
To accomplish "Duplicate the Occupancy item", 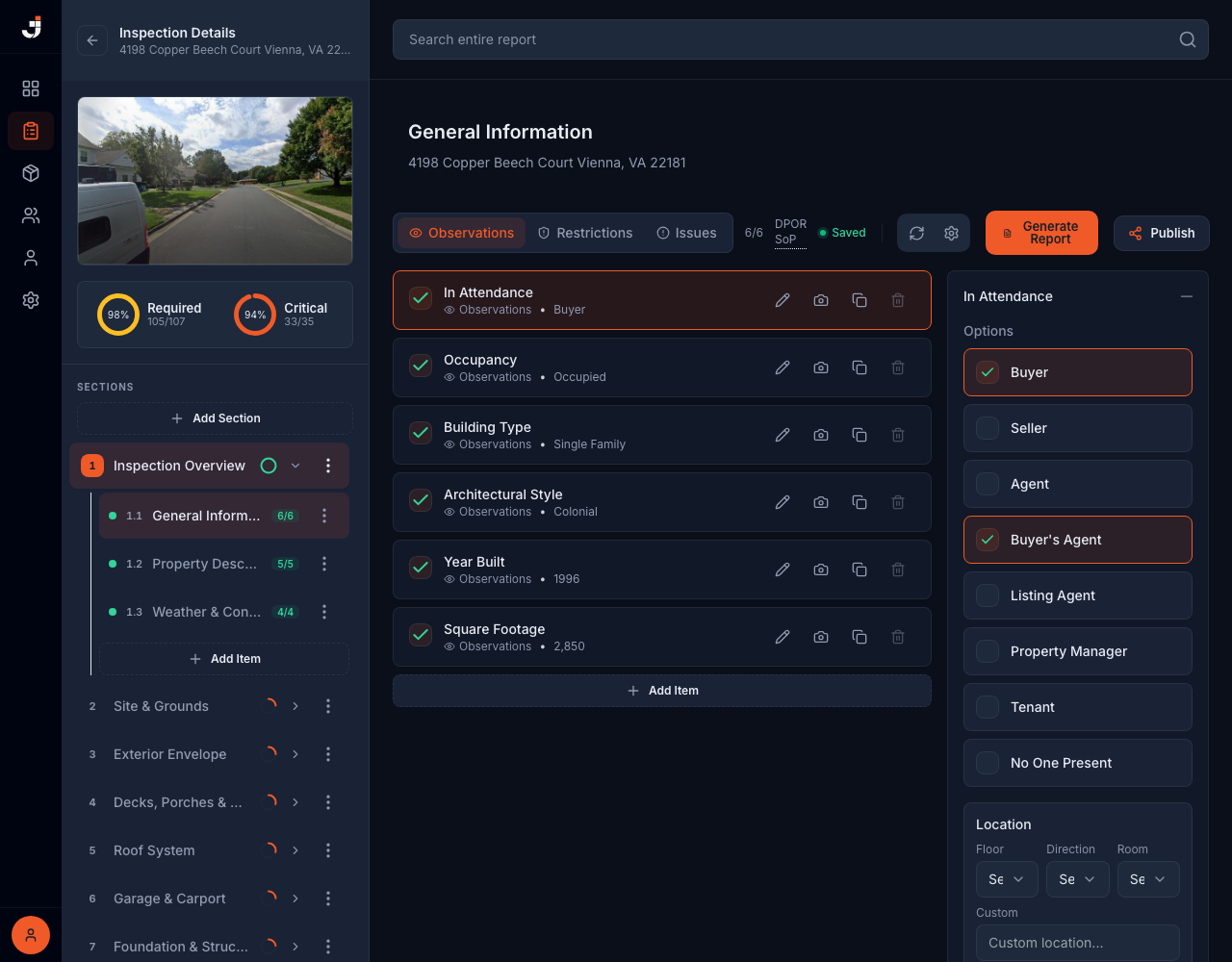I will click(860, 367).
